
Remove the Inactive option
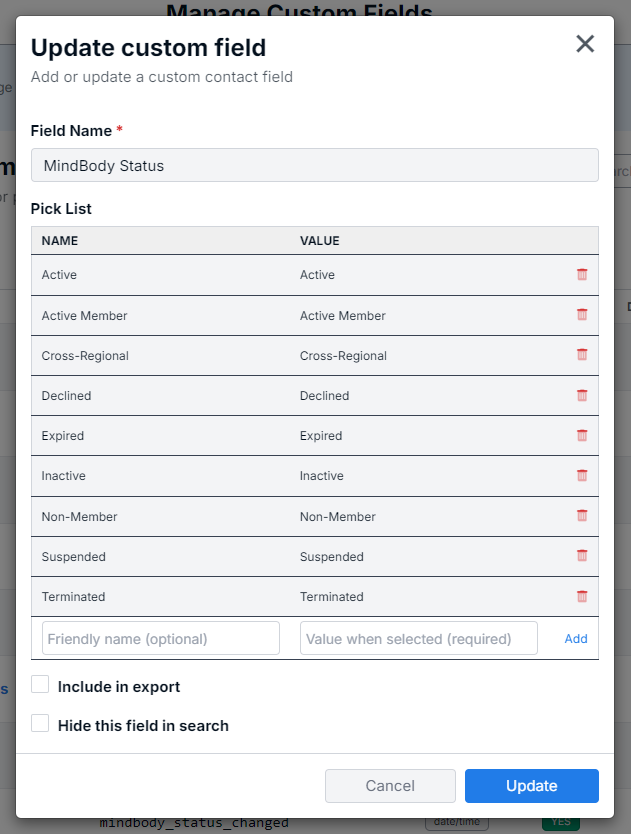click(582, 476)
